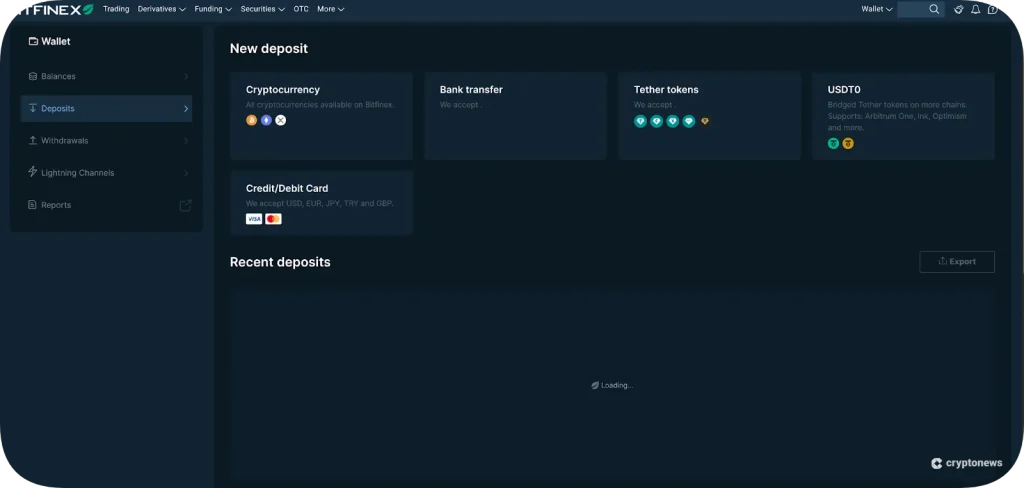This screenshot has width=1024, height=488.
Task: Open Reports in the sidebar
Action: [x=106, y=204]
